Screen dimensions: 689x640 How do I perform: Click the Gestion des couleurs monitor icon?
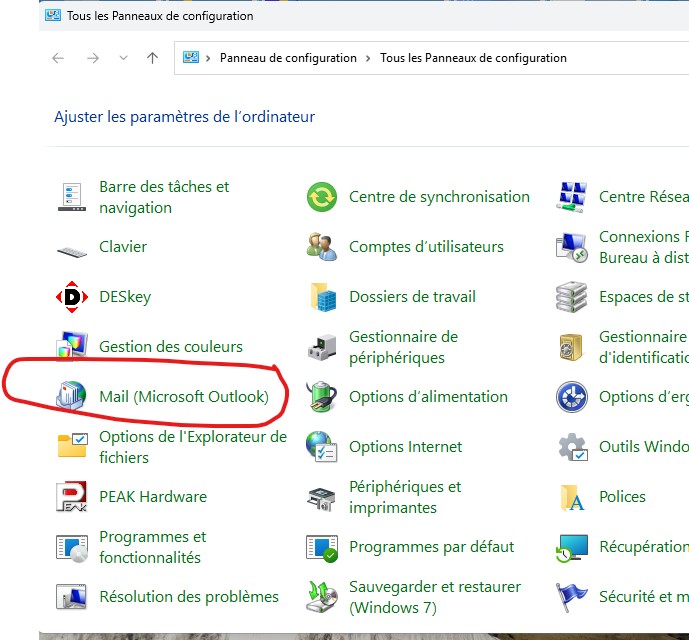coord(72,345)
